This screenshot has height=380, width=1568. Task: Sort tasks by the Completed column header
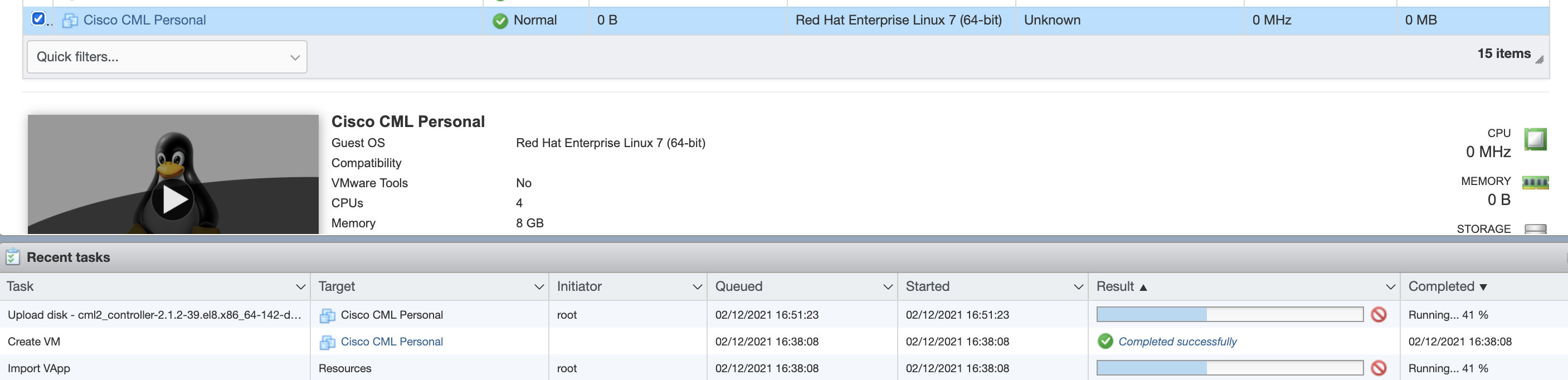tap(1441, 287)
